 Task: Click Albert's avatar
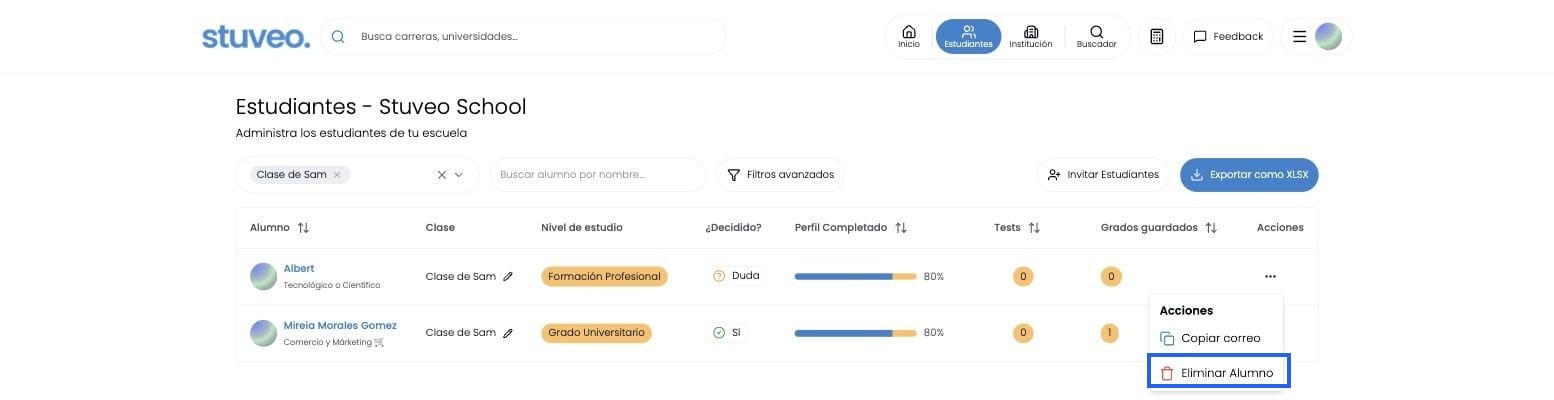point(263,276)
